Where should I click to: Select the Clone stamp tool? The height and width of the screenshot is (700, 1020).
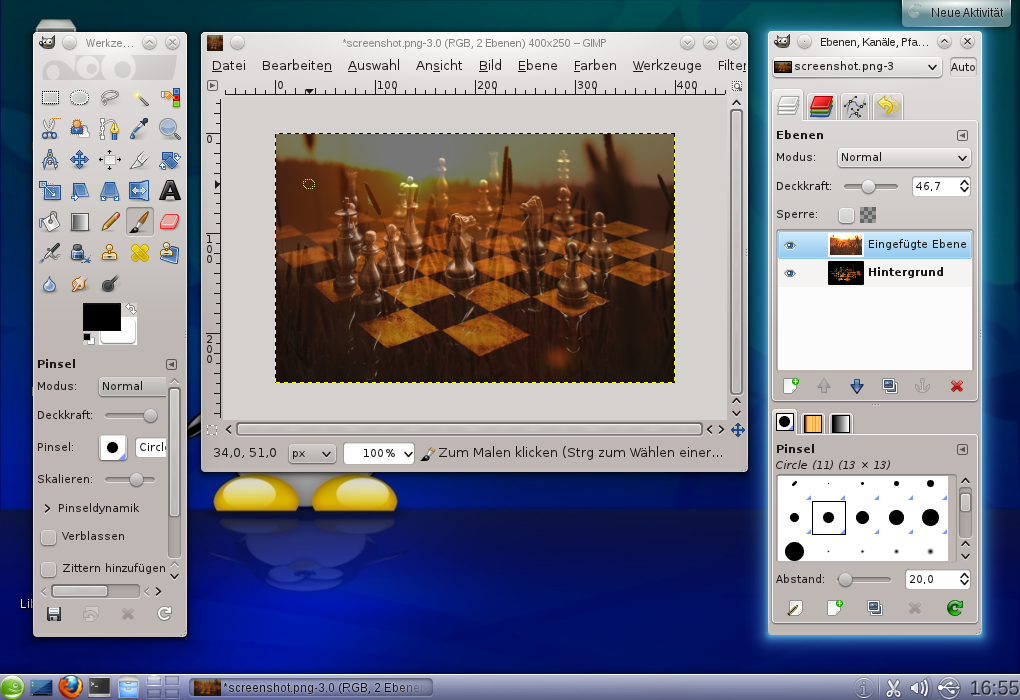pyautogui.click(x=109, y=252)
